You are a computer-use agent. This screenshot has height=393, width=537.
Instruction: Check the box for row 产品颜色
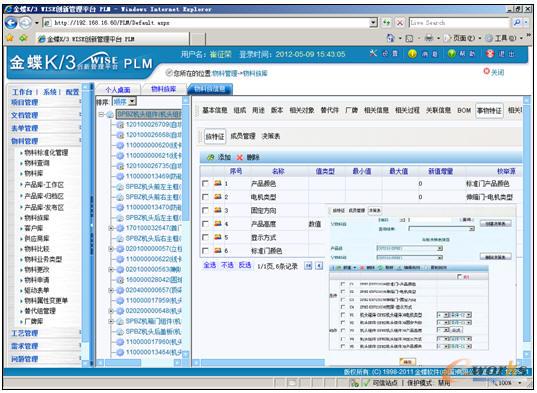(205, 183)
